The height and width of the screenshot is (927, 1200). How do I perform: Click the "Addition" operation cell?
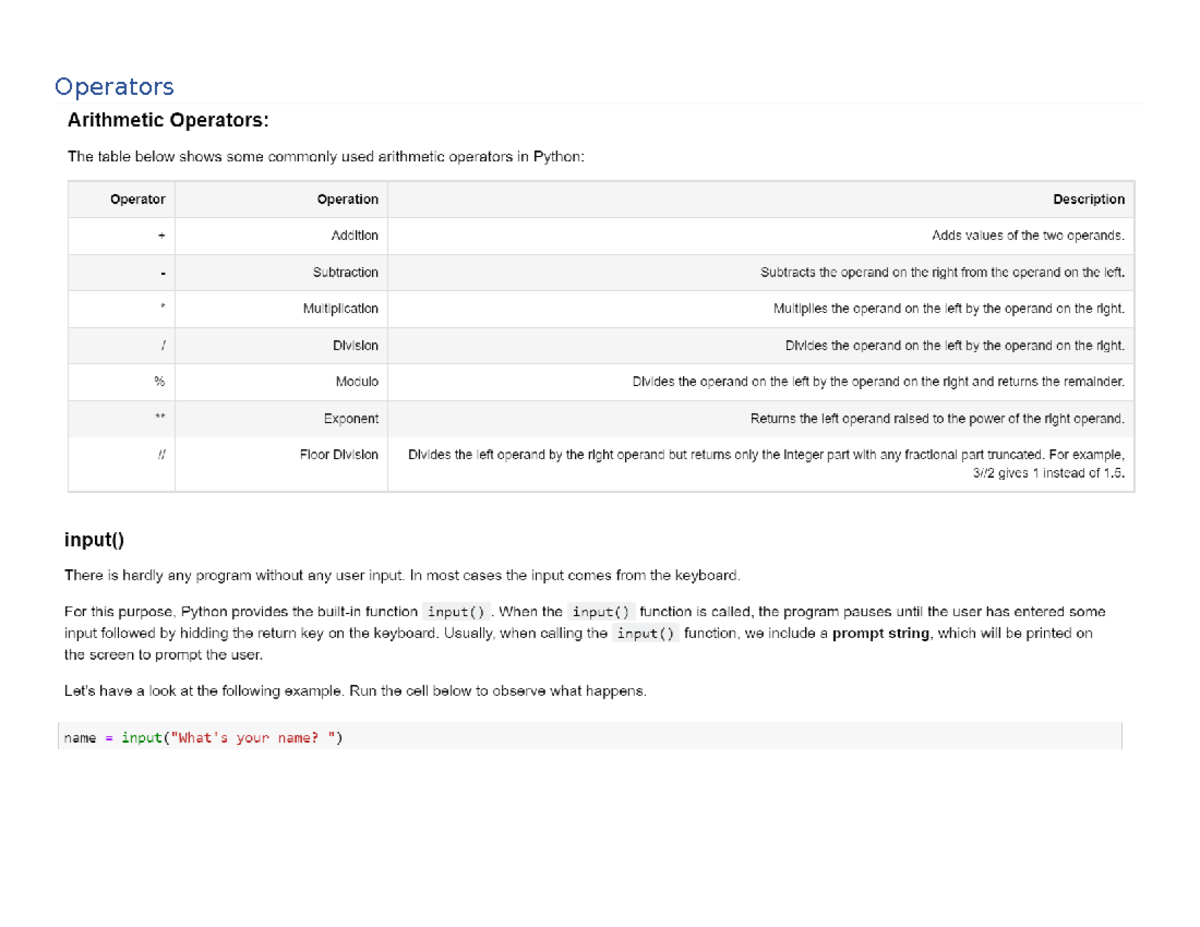tap(354, 236)
